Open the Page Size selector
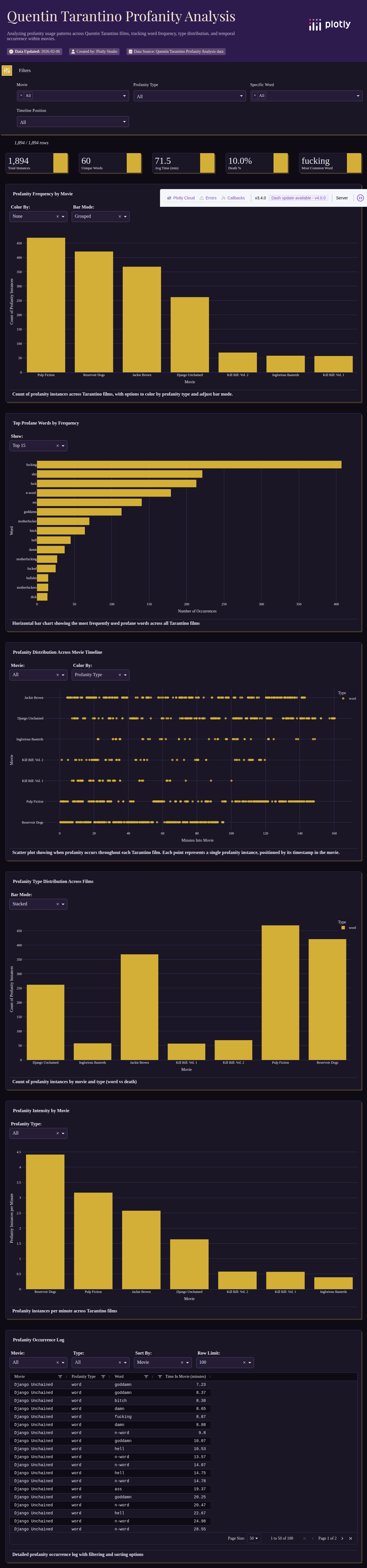This screenshot has width=367, height=1568. [253, 1538]
